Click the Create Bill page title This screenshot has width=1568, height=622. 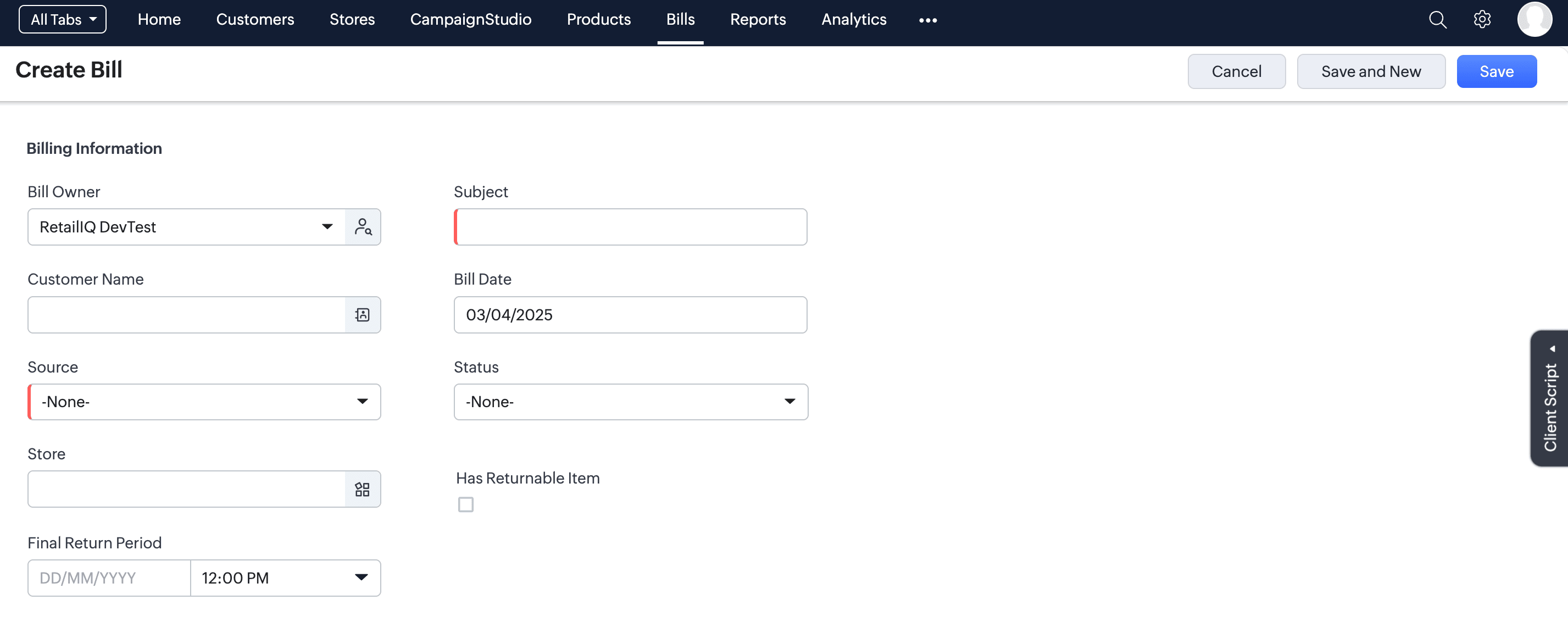[69, 70]
